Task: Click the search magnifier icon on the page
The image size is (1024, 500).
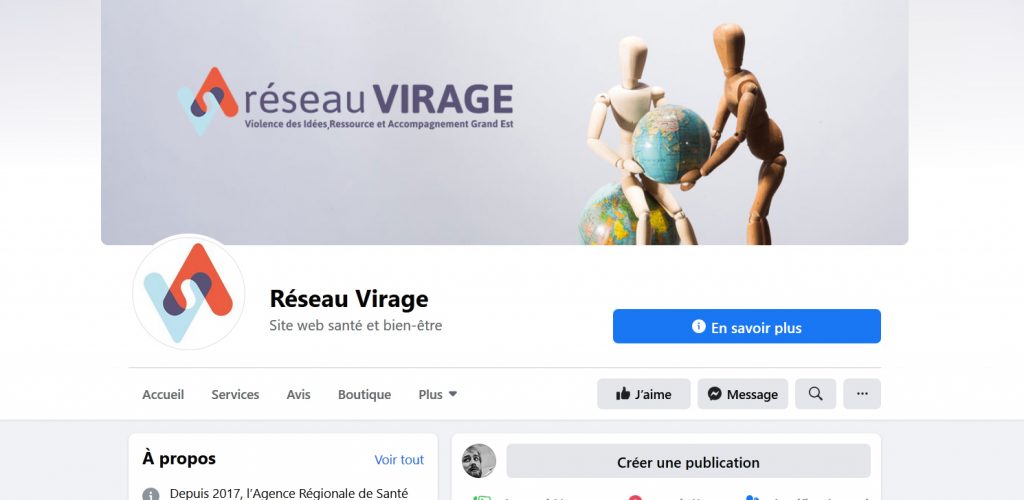Action: click(815, 394)
